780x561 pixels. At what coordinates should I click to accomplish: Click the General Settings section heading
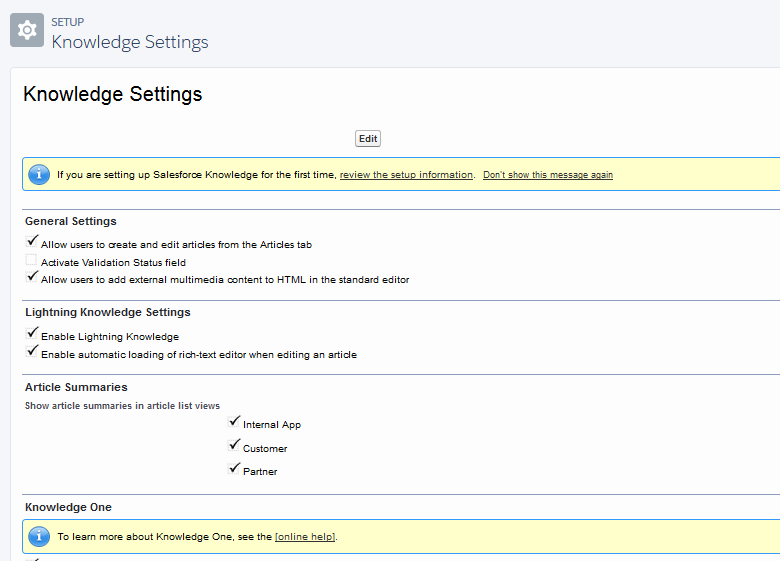click(71, 221)
